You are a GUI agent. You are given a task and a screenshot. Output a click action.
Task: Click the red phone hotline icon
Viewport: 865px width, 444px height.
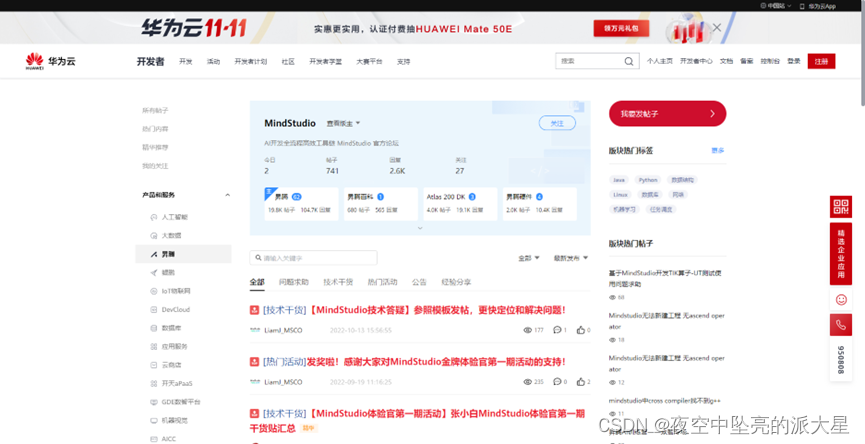[841, 325]
